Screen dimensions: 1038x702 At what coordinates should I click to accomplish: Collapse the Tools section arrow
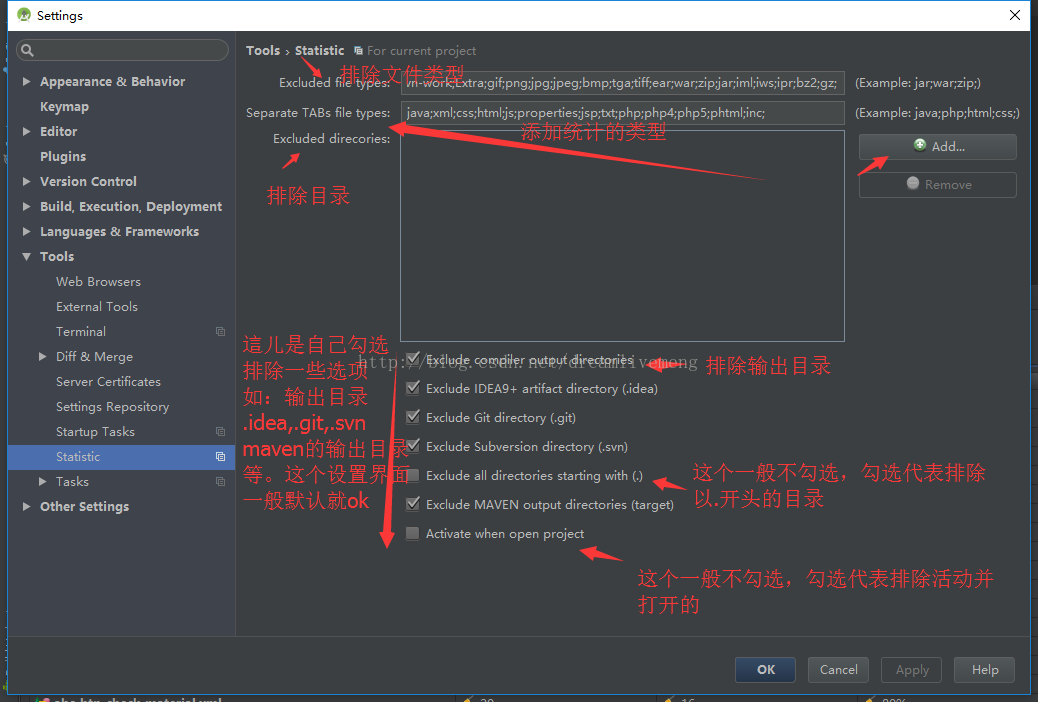pos(26,256)
